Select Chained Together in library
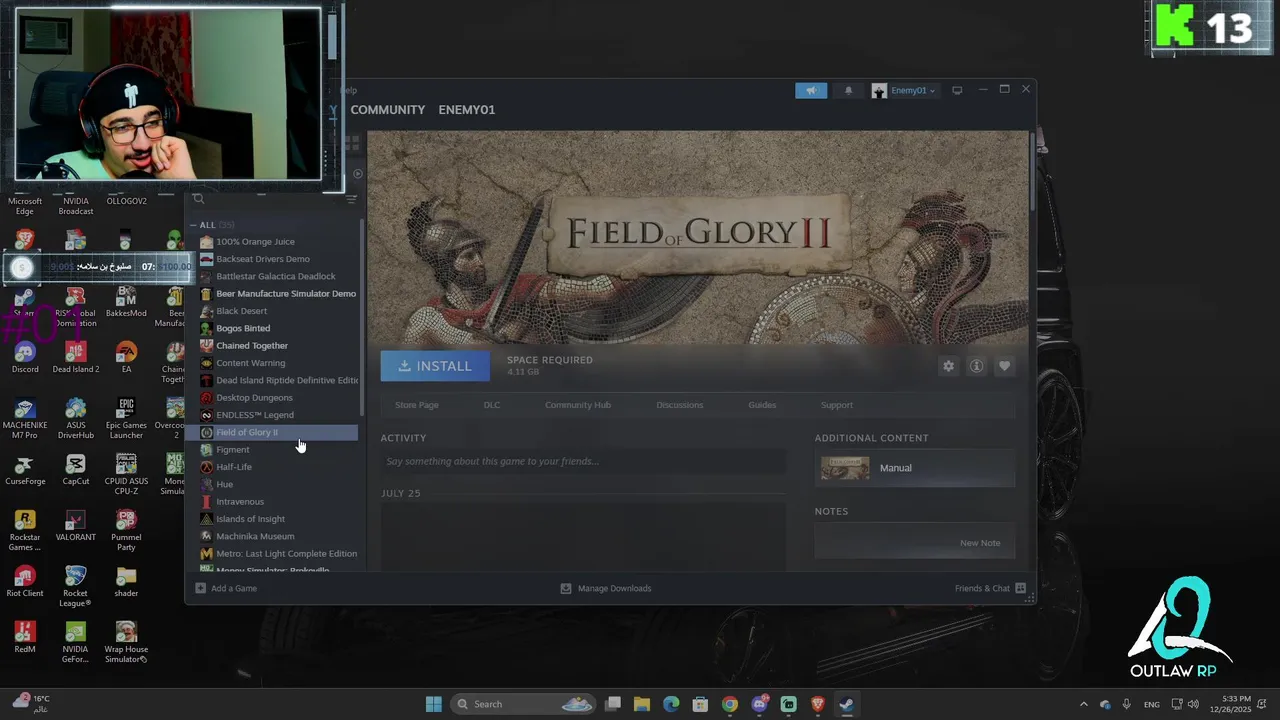1280x720 pixels. [x=252, y=346]
